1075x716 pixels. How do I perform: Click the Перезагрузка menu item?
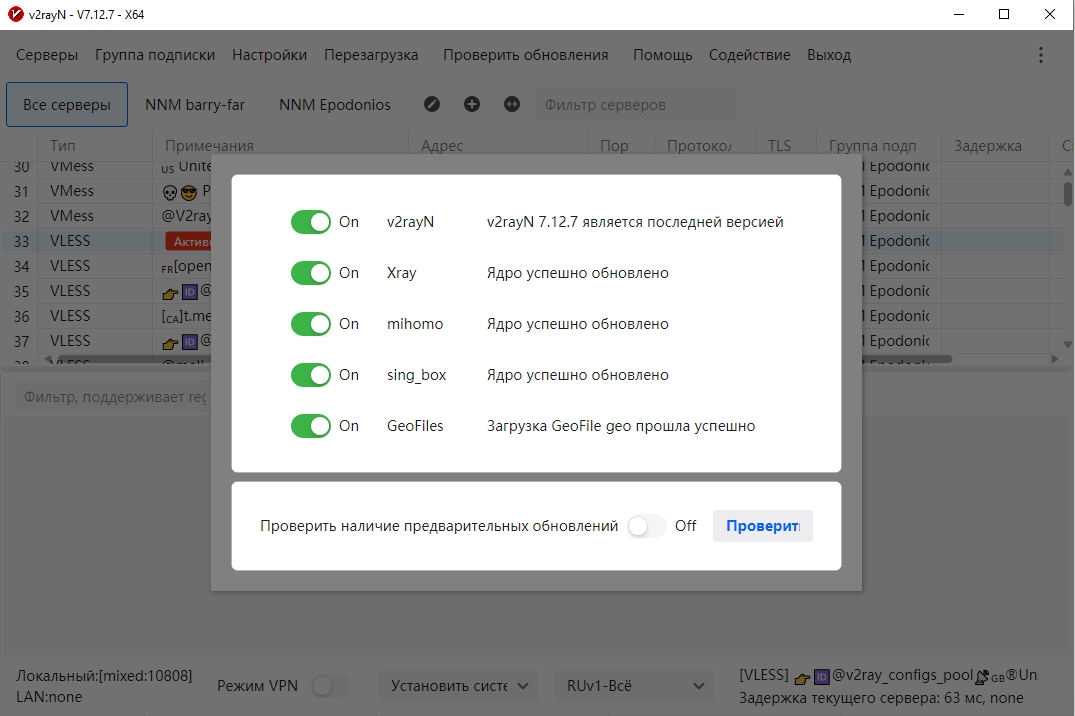tap(371, 55)
